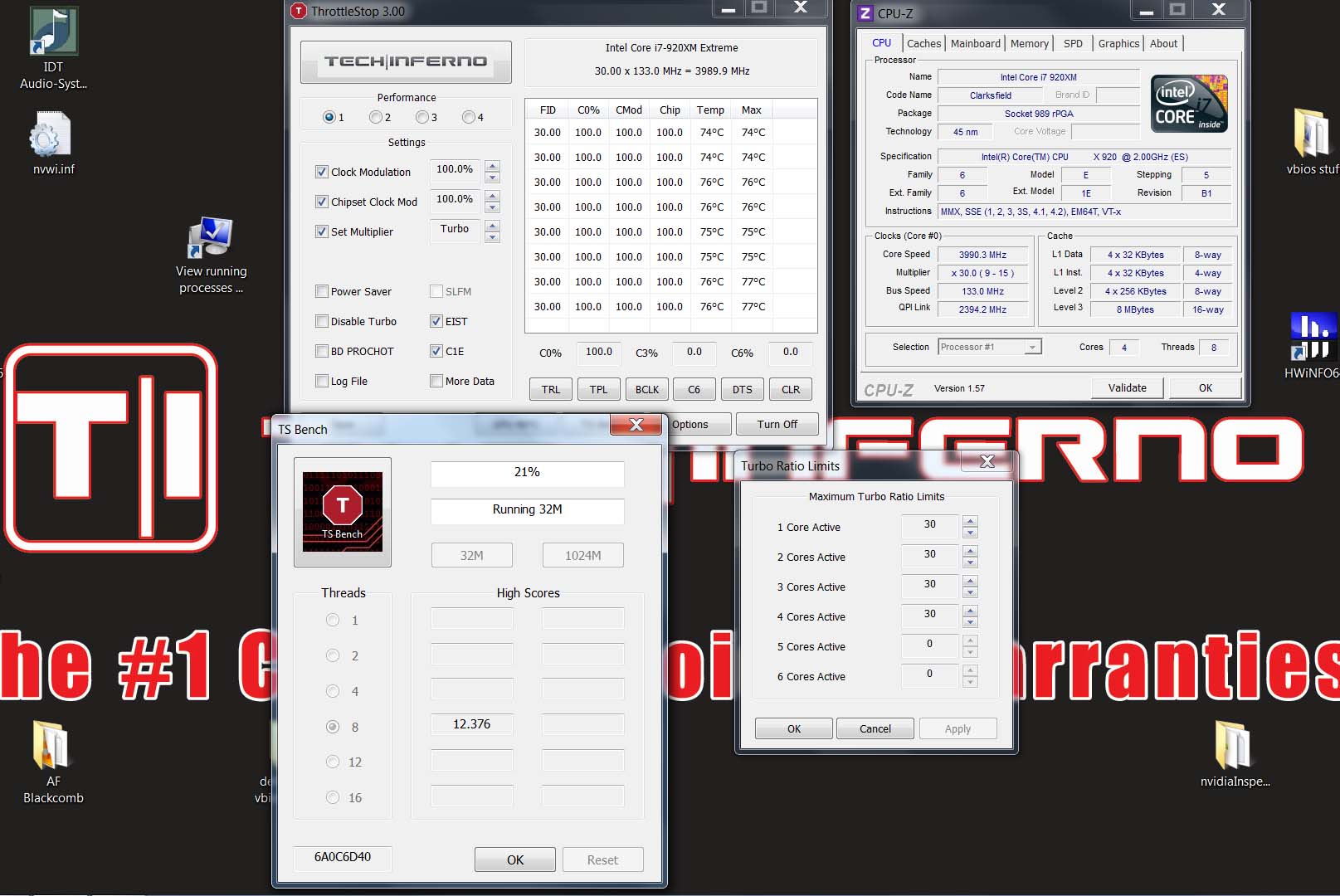The width and height of the screenshot is (1340, 896).
Task: Click the TRL button in ThrottleStop
Action: pyautogui.click(x=551, y=389)
